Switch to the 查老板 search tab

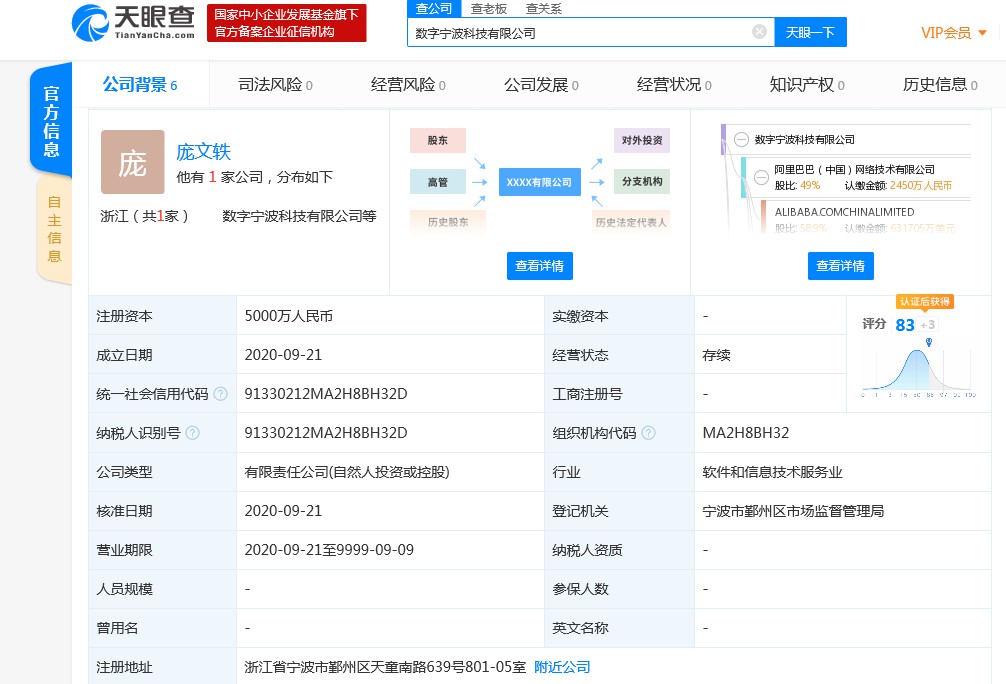(489, 8)
